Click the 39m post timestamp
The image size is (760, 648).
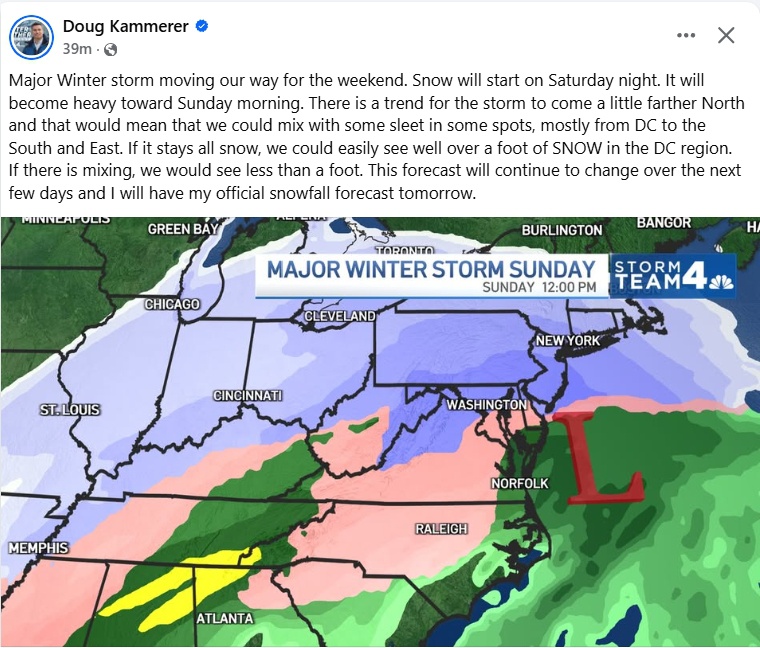tap(77, 49)
